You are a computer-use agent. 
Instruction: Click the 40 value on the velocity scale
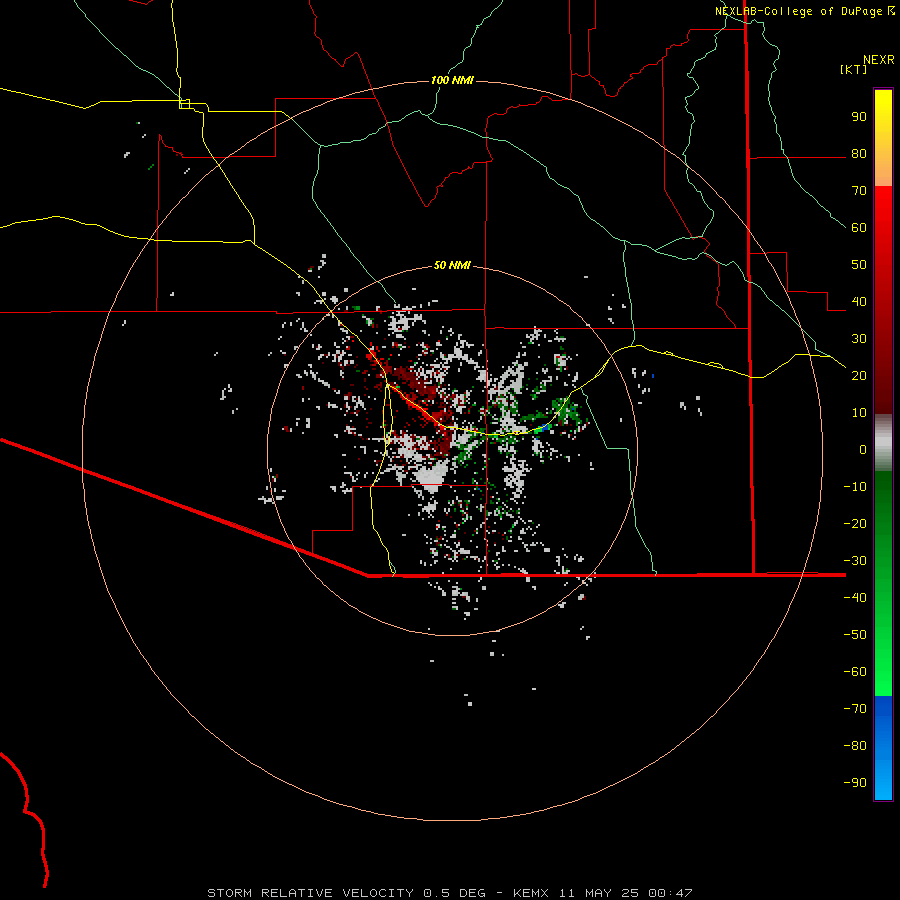pos(859,301)
